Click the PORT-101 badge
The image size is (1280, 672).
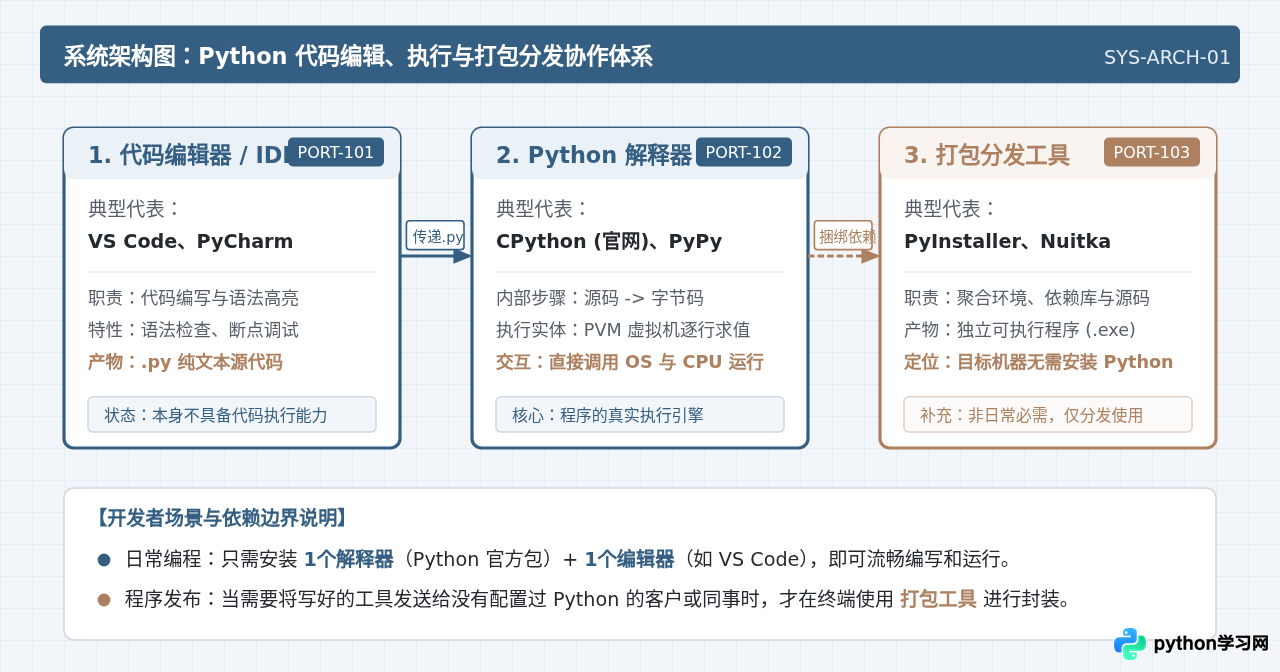click(x=336, y=152)
